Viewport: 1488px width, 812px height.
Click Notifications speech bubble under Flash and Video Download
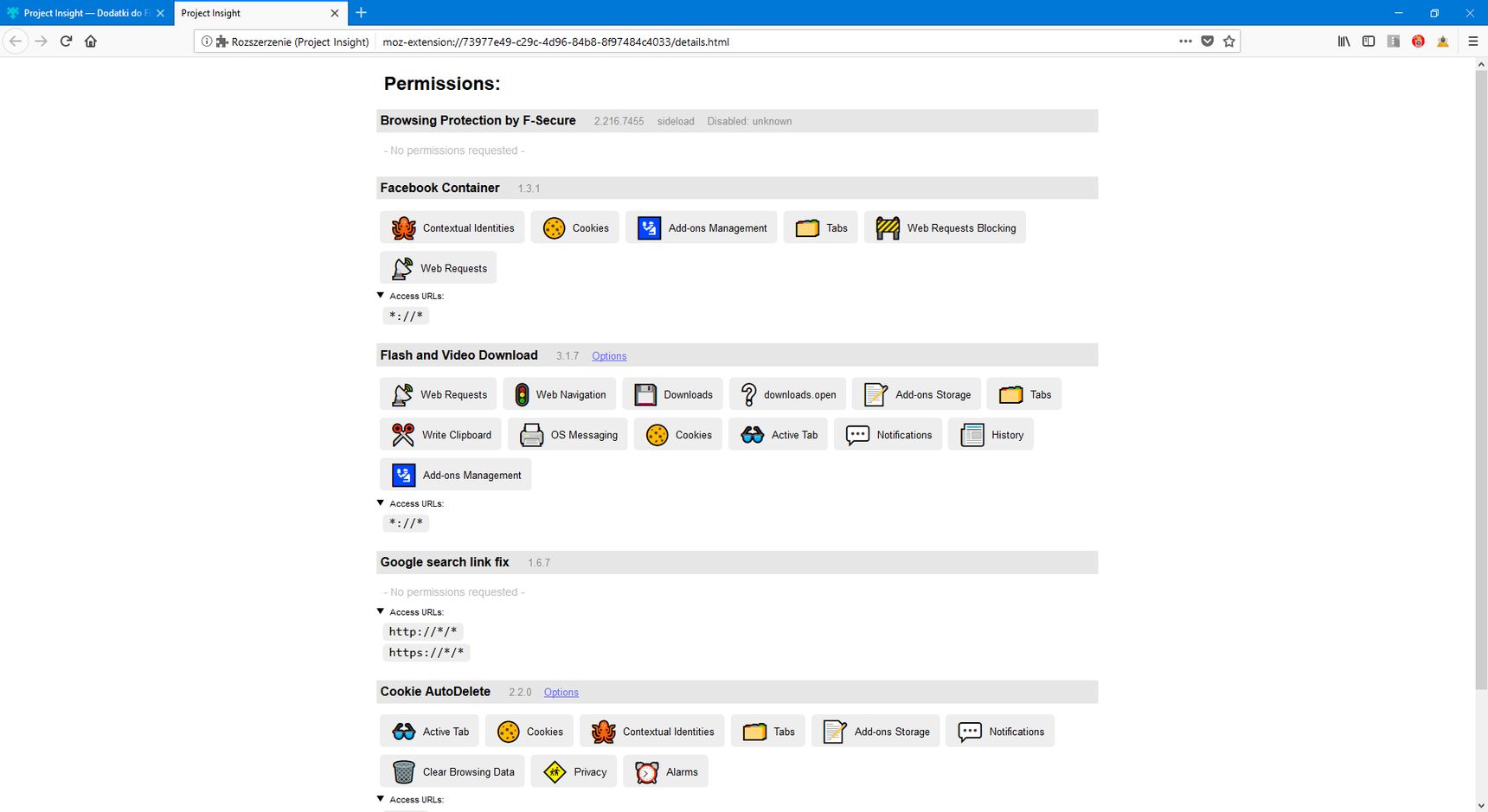[x=857, y=435]
